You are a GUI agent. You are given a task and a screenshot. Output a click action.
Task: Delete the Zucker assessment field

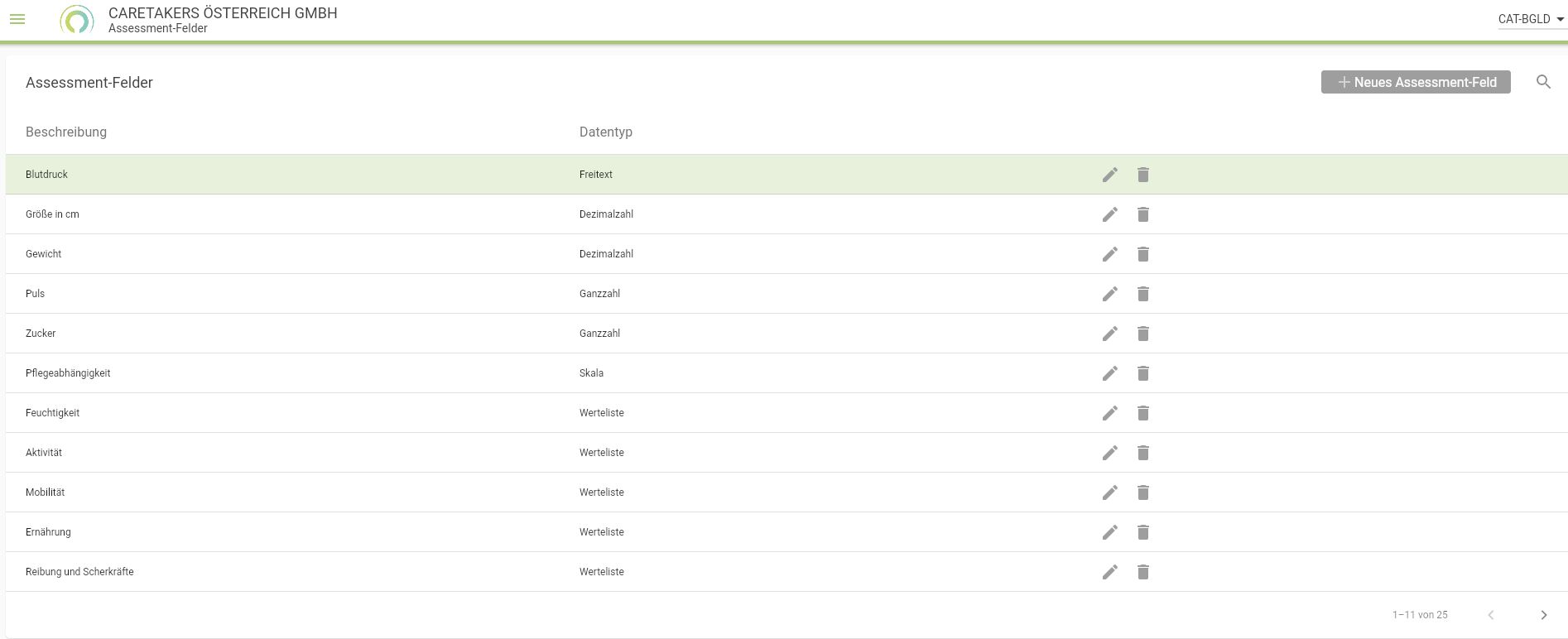[1142, 334]
